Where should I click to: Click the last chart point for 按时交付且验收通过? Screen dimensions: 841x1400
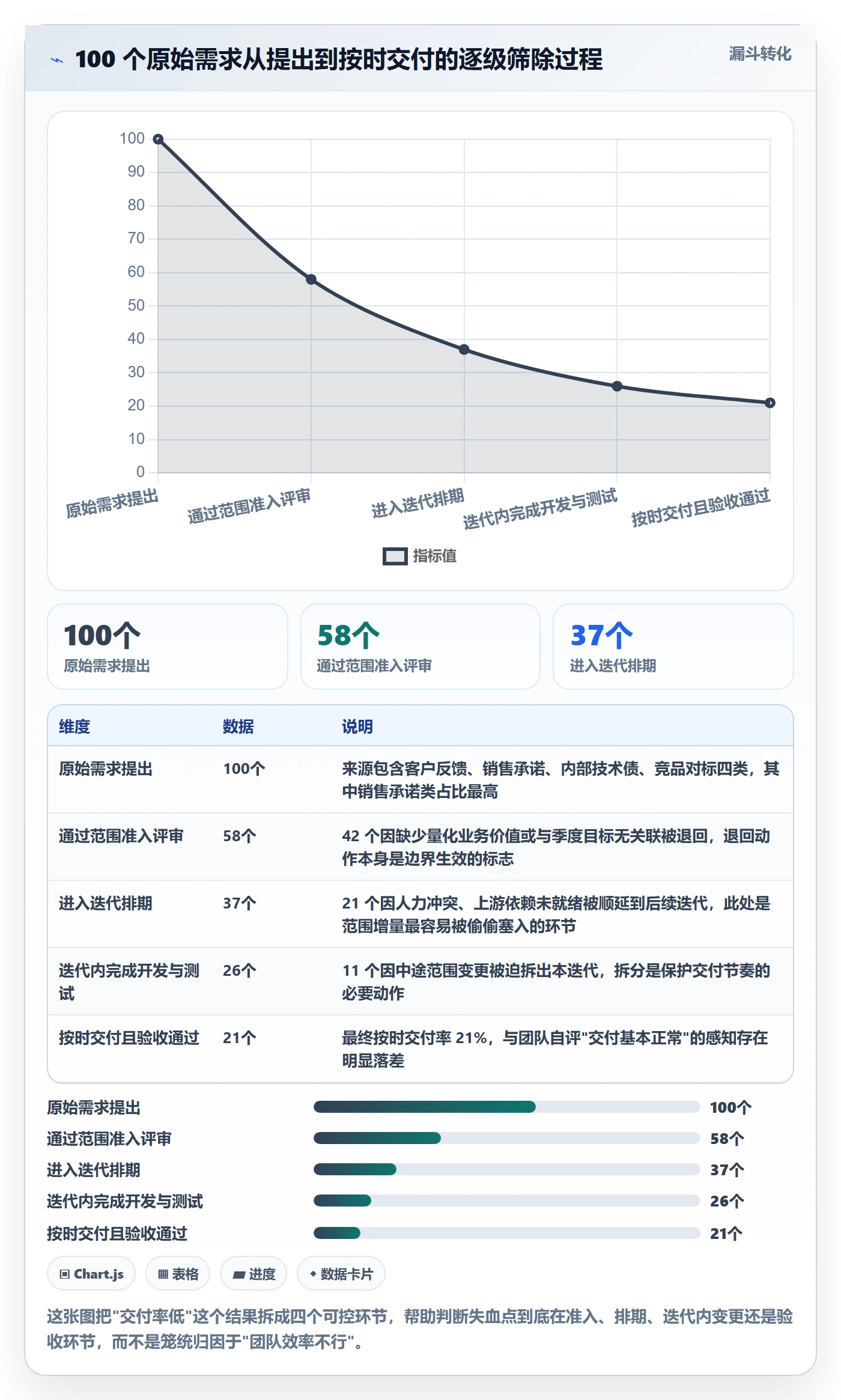coord(770,403)
